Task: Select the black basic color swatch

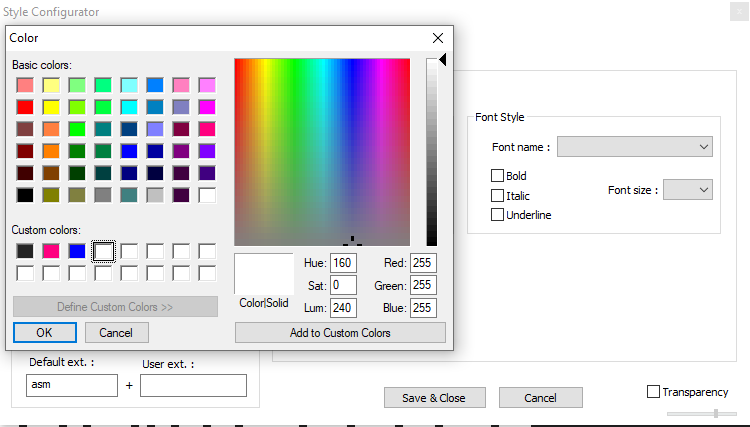Action: click(25, 195)
